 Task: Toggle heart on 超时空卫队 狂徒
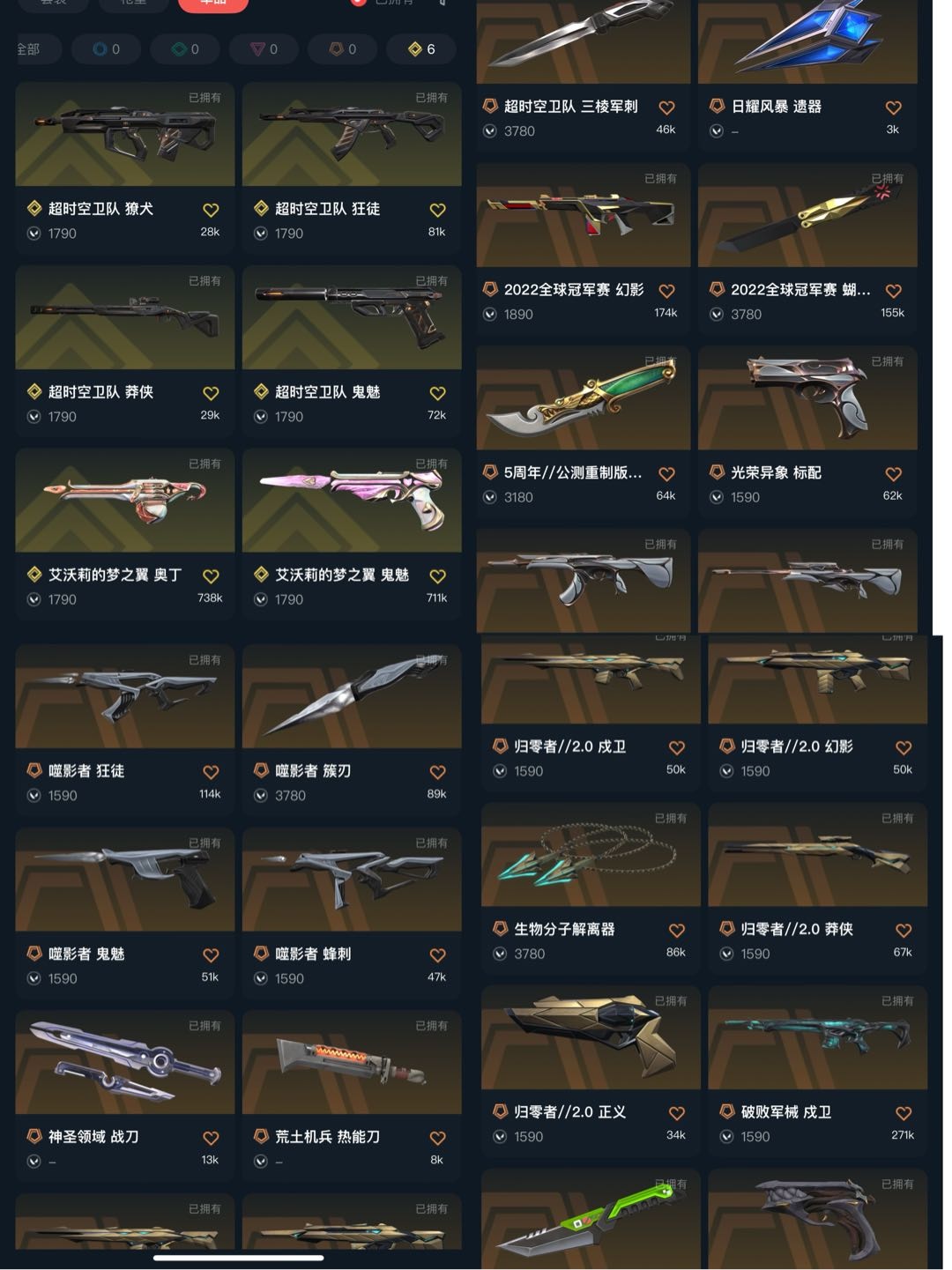pyautogui.click(x=437, y=210)
